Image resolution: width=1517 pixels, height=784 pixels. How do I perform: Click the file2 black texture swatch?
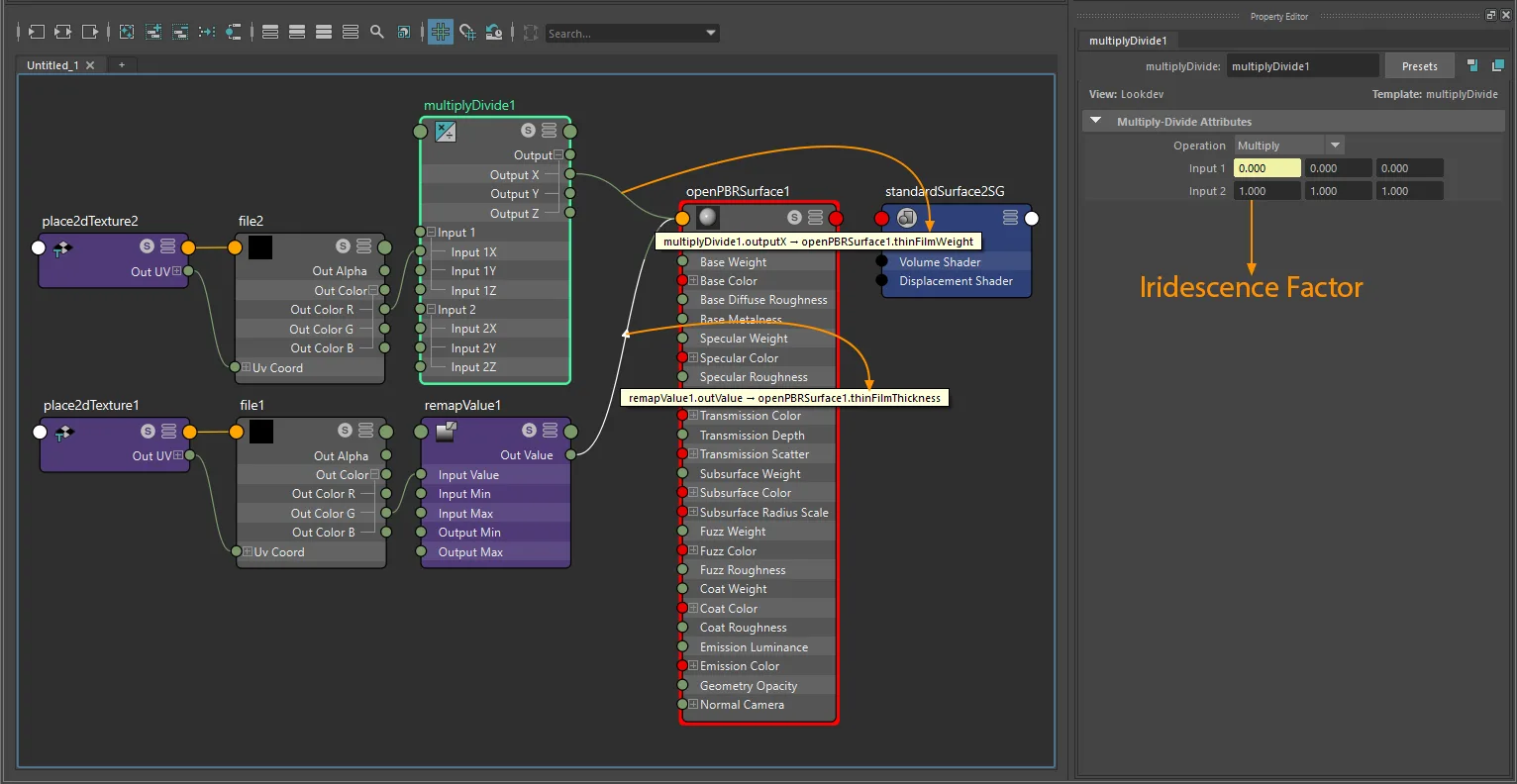click(x=260, y=246)
